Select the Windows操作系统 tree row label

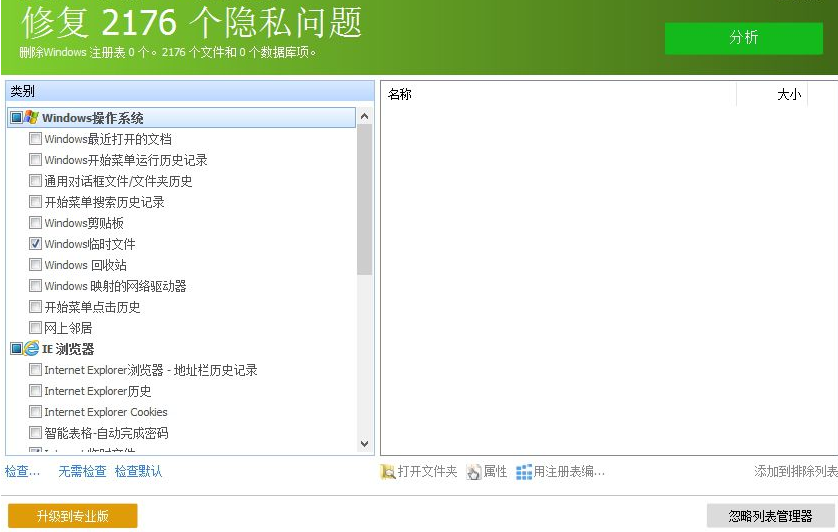92,118
